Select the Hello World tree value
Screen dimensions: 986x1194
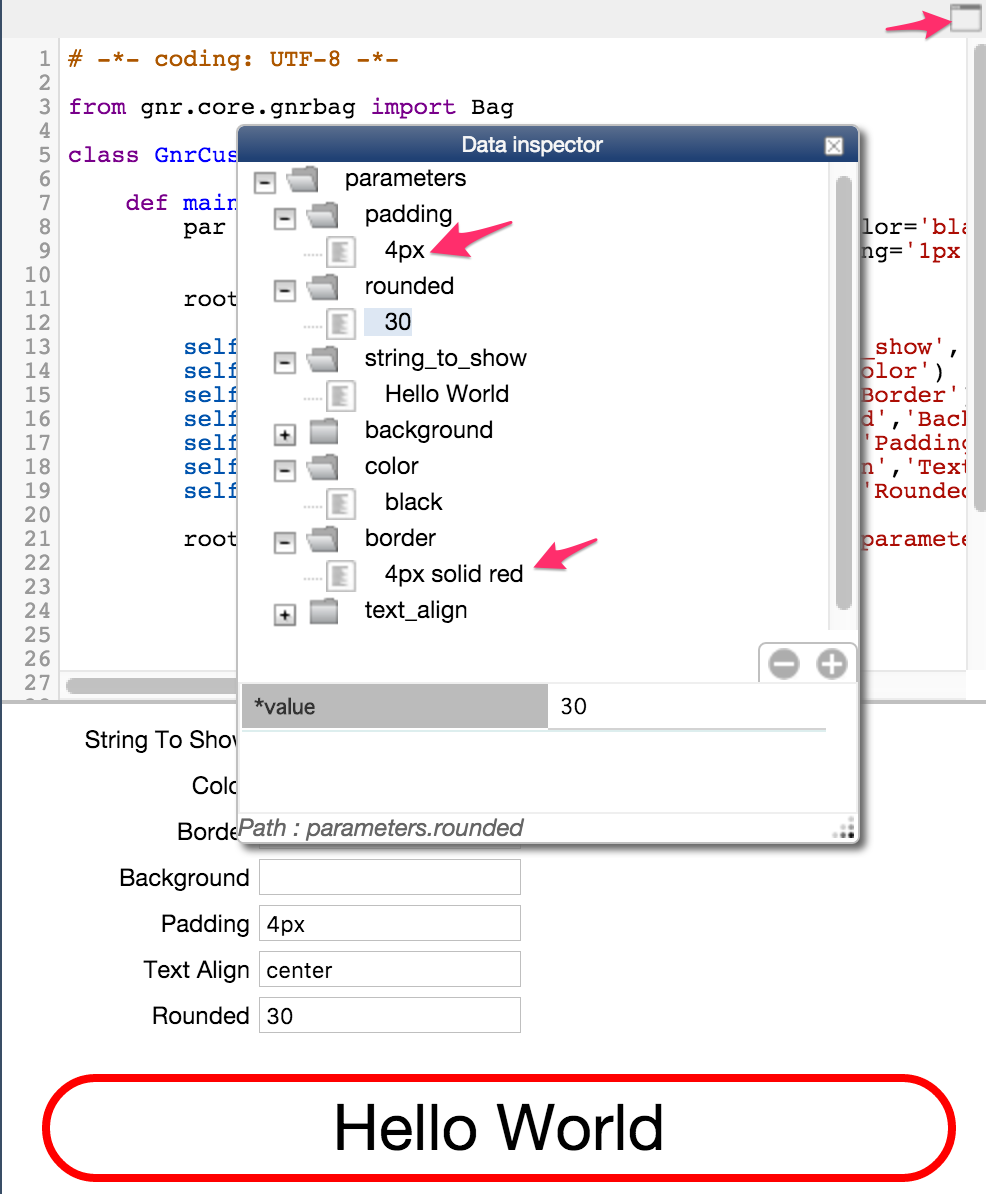pos(447,394)
